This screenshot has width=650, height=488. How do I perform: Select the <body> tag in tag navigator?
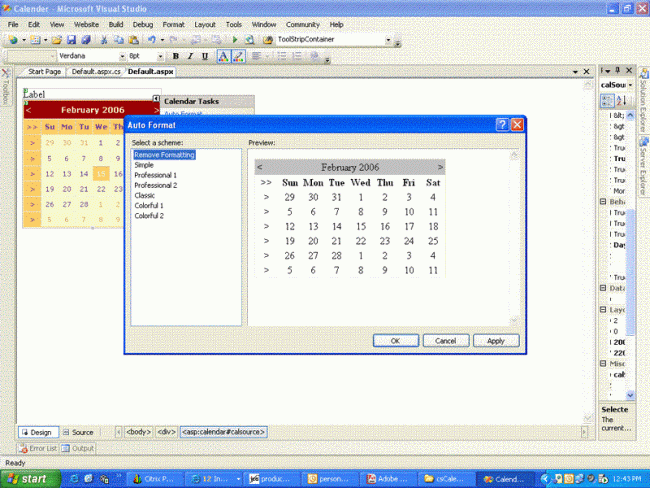(138, 432)
